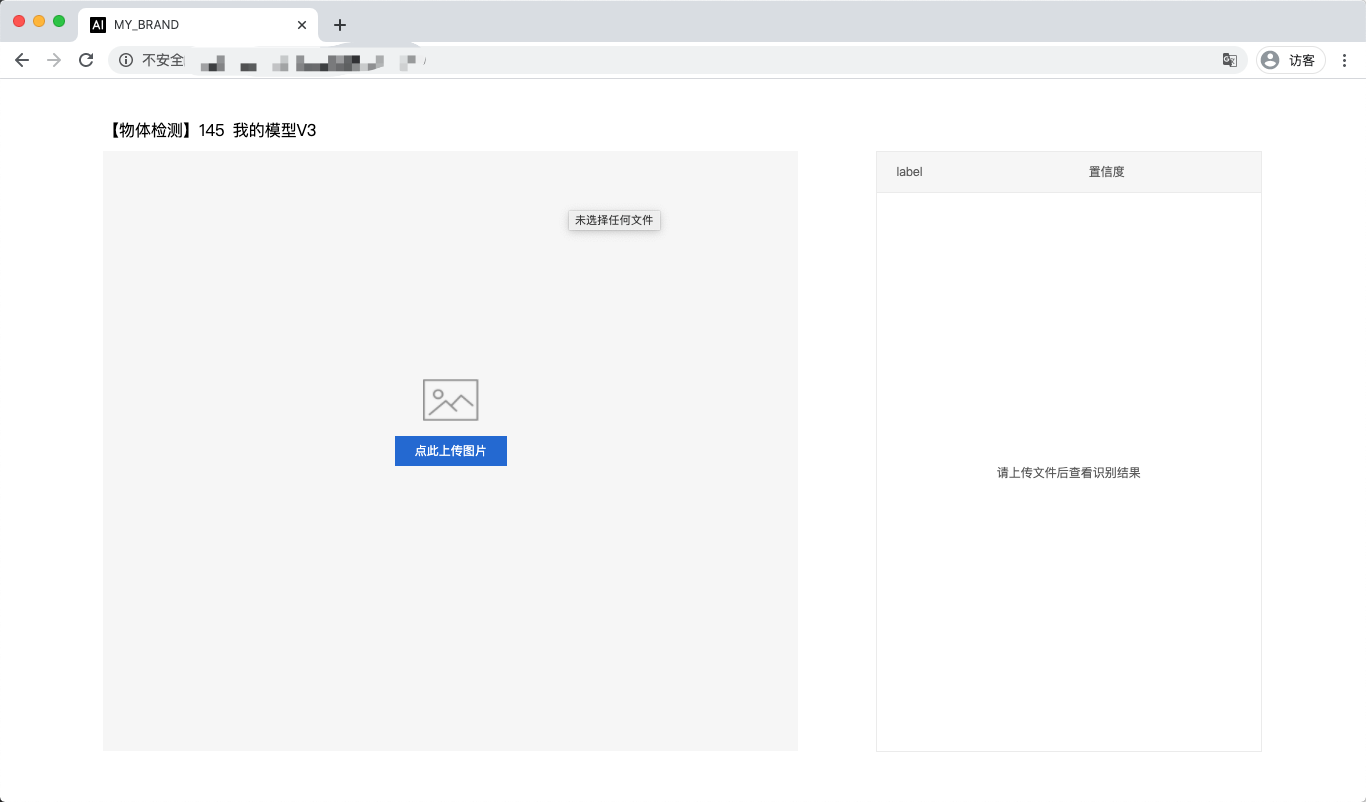Open the Chrome three-dot menu

coord(1344,60)
